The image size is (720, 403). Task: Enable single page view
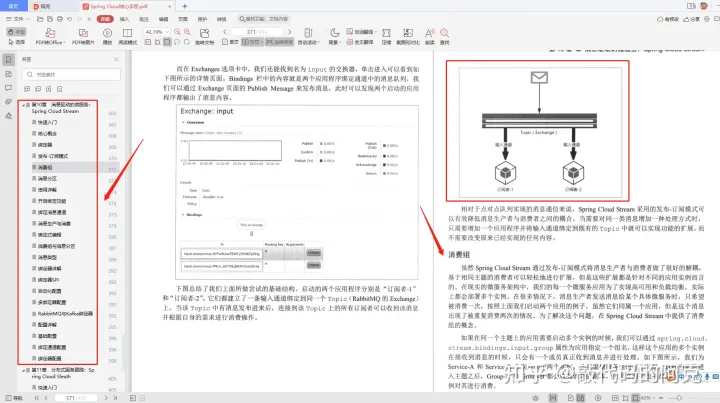click(x=230, y=42)
